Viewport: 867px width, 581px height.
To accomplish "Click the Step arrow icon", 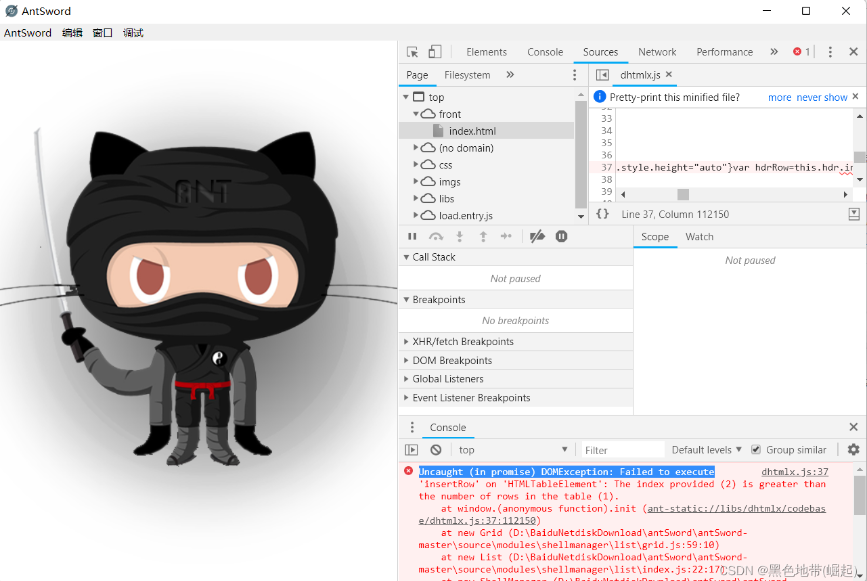I will (506, 237).
